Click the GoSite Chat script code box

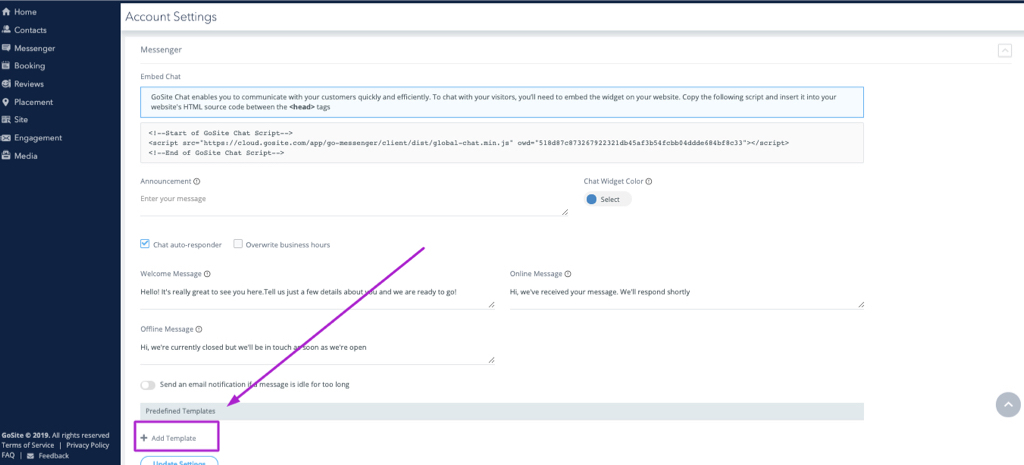click(502, 142)
